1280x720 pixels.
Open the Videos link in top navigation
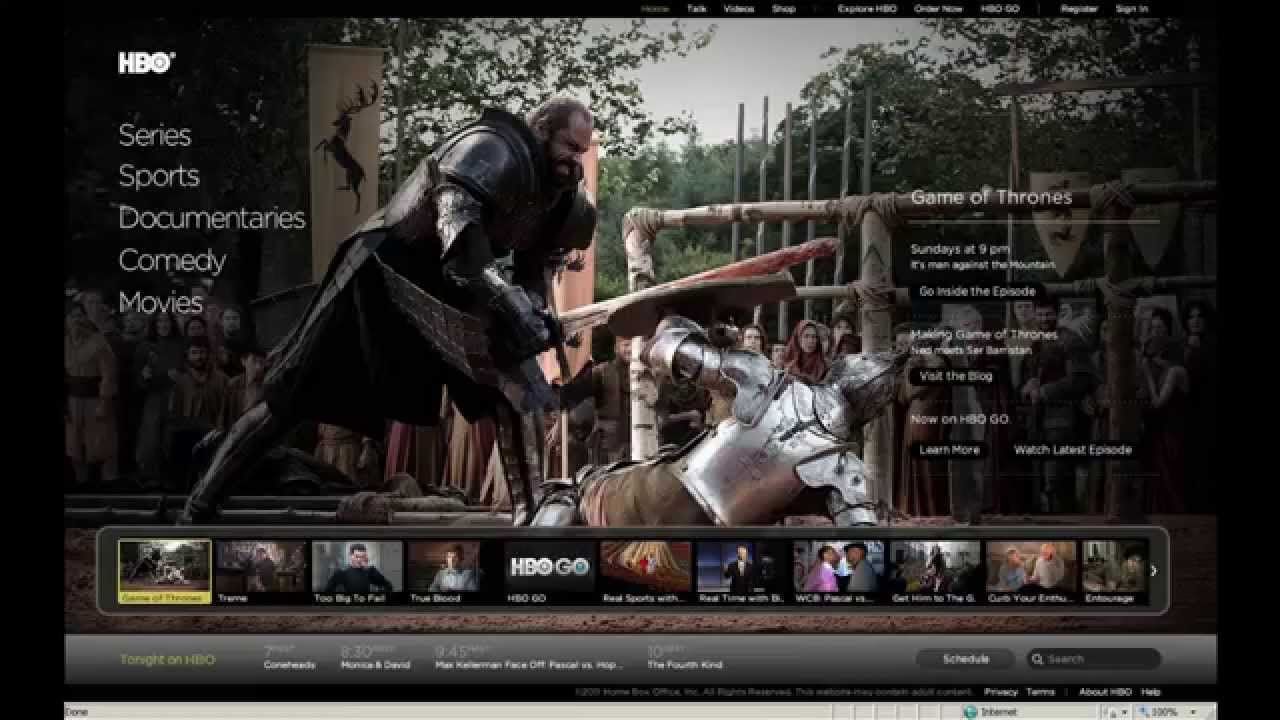pyautogui.click(x=739, y=9)
